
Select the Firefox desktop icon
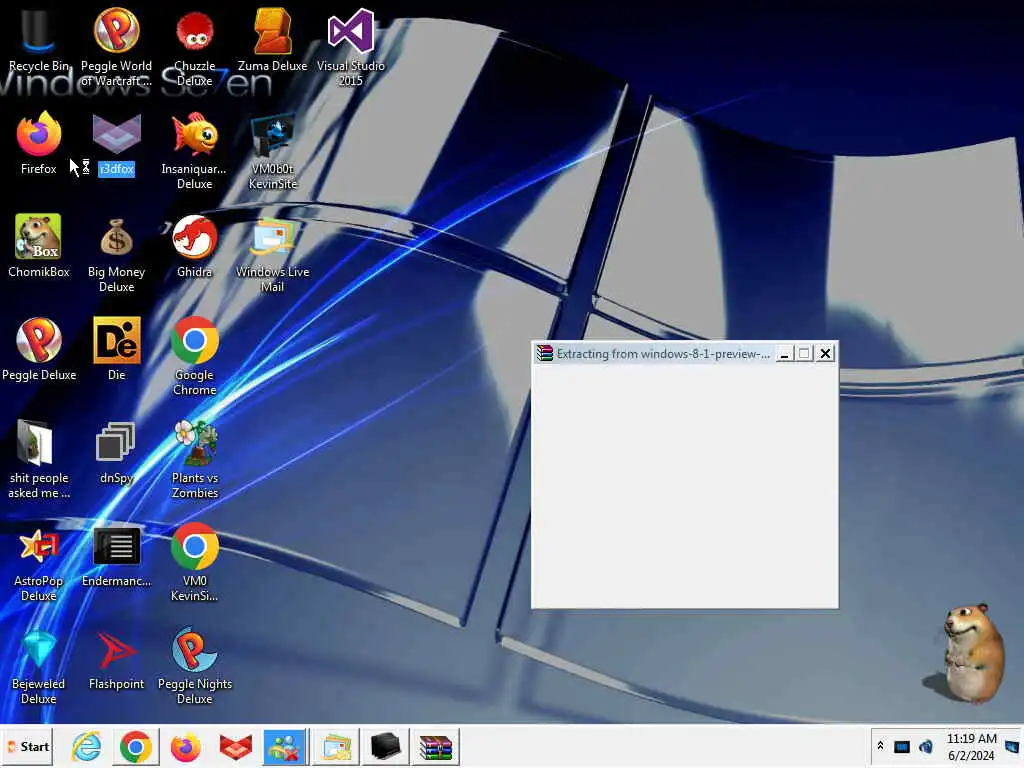39,144
